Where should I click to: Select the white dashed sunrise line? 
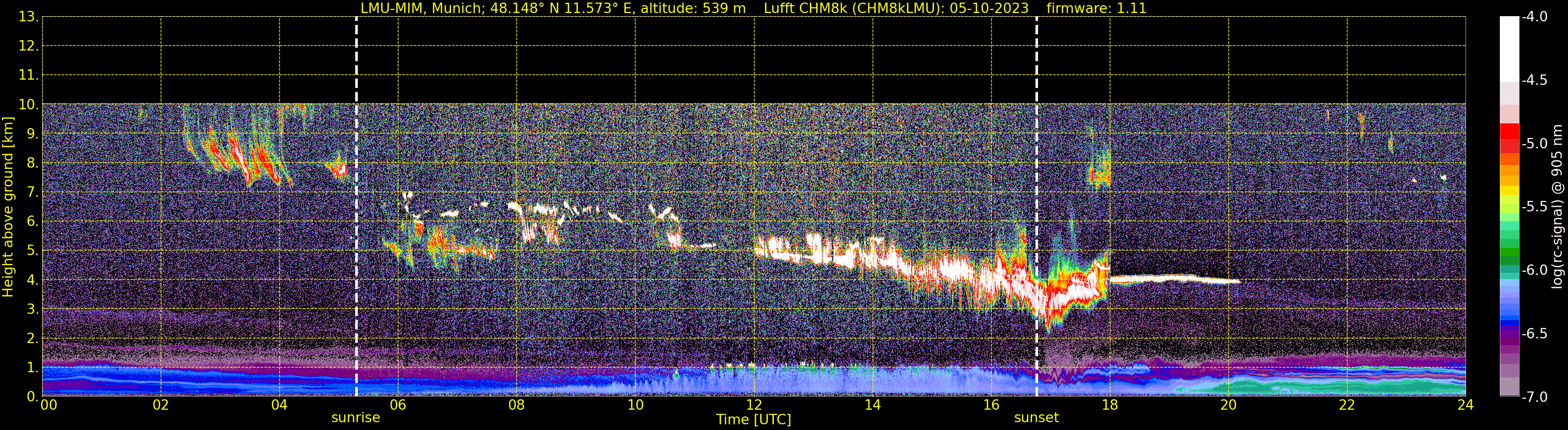[356, 207]
